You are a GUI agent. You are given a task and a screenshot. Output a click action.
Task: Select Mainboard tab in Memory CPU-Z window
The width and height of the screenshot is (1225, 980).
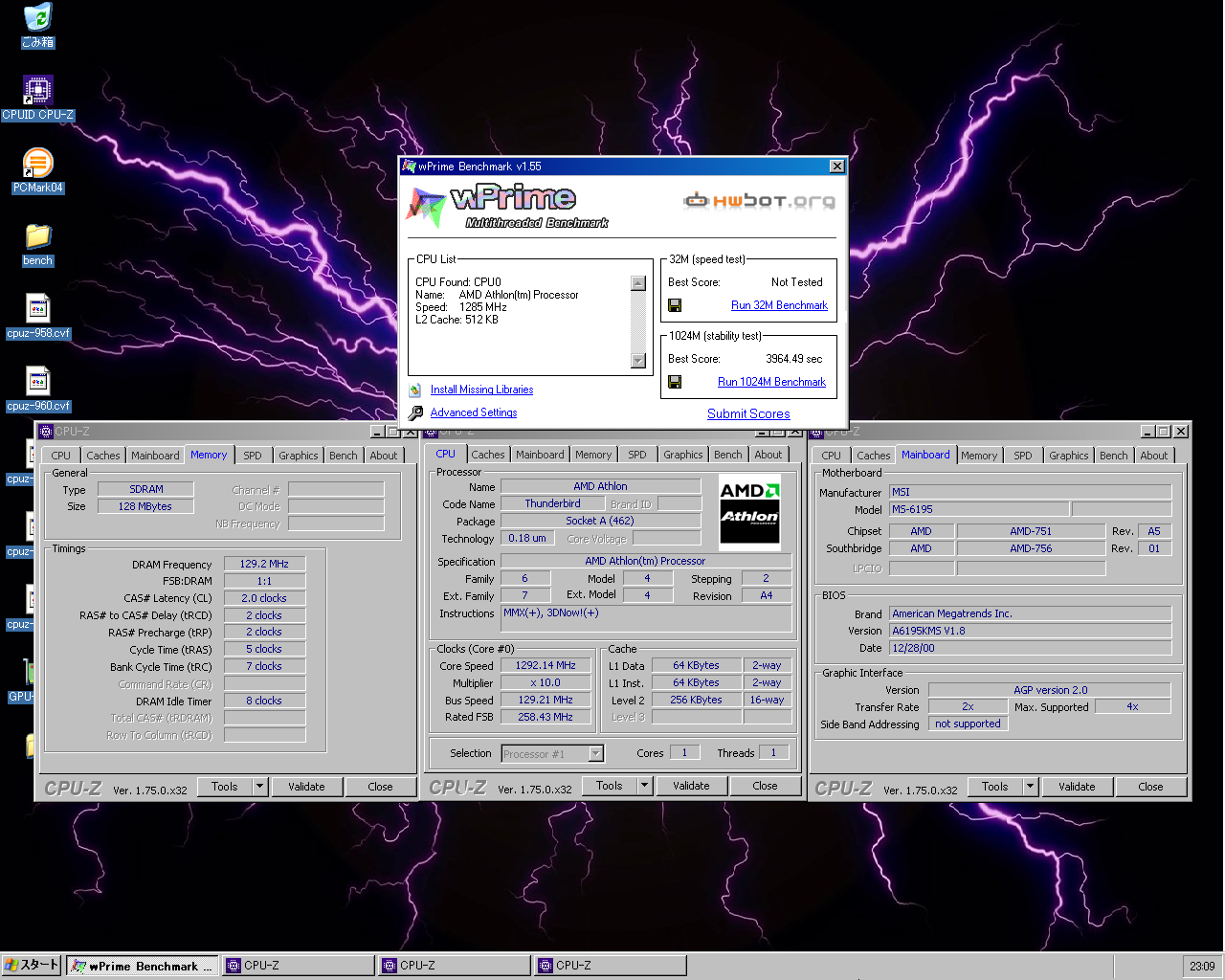coord(155,456)
